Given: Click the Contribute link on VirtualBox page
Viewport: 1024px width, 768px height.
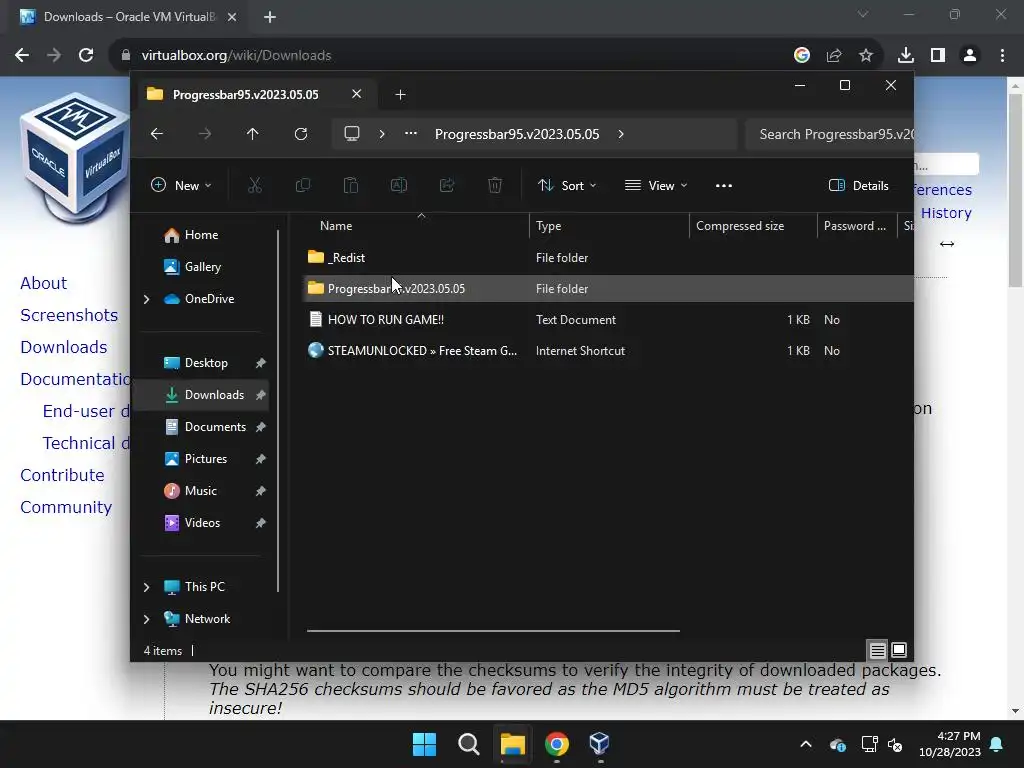Looking at the screenshot, I should [62, 475].
